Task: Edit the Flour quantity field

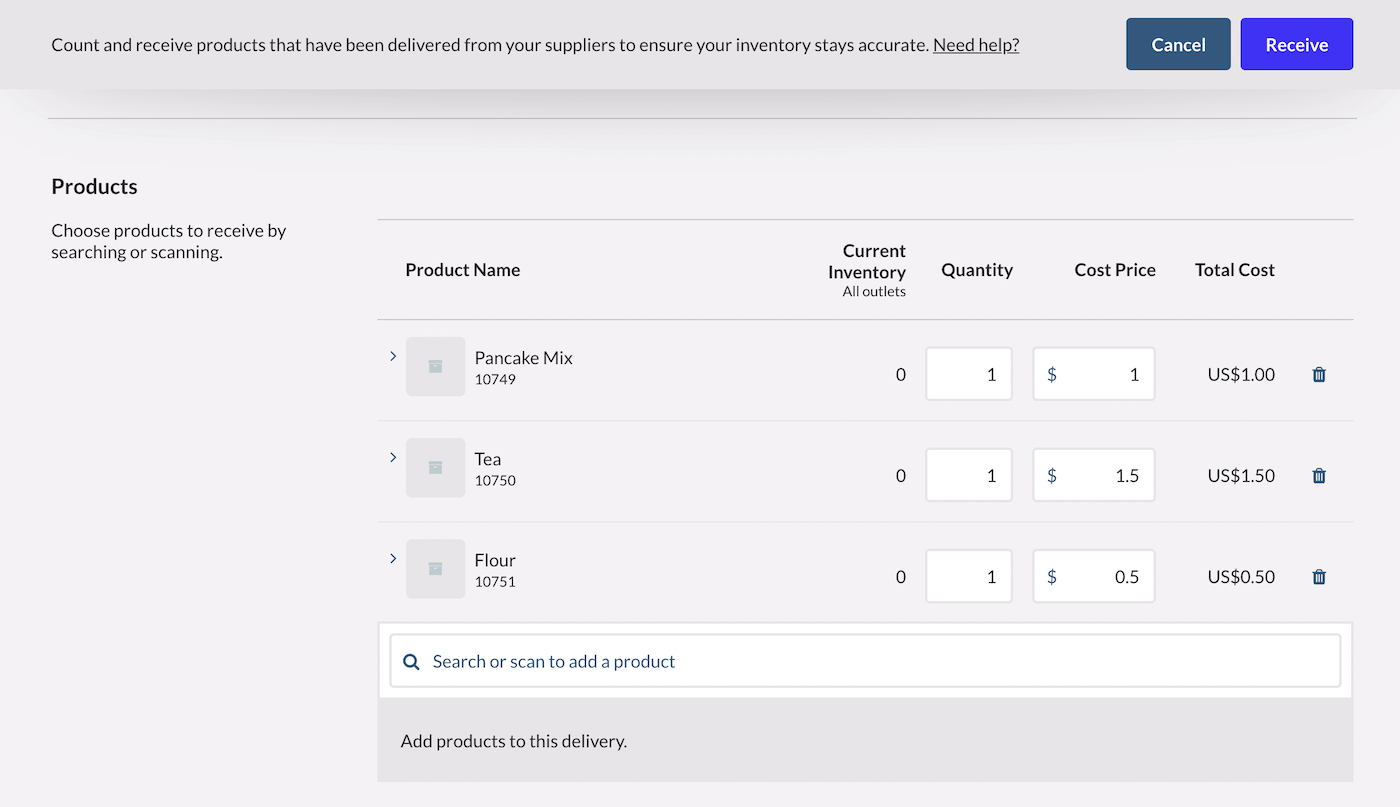Action: point(969,576)
